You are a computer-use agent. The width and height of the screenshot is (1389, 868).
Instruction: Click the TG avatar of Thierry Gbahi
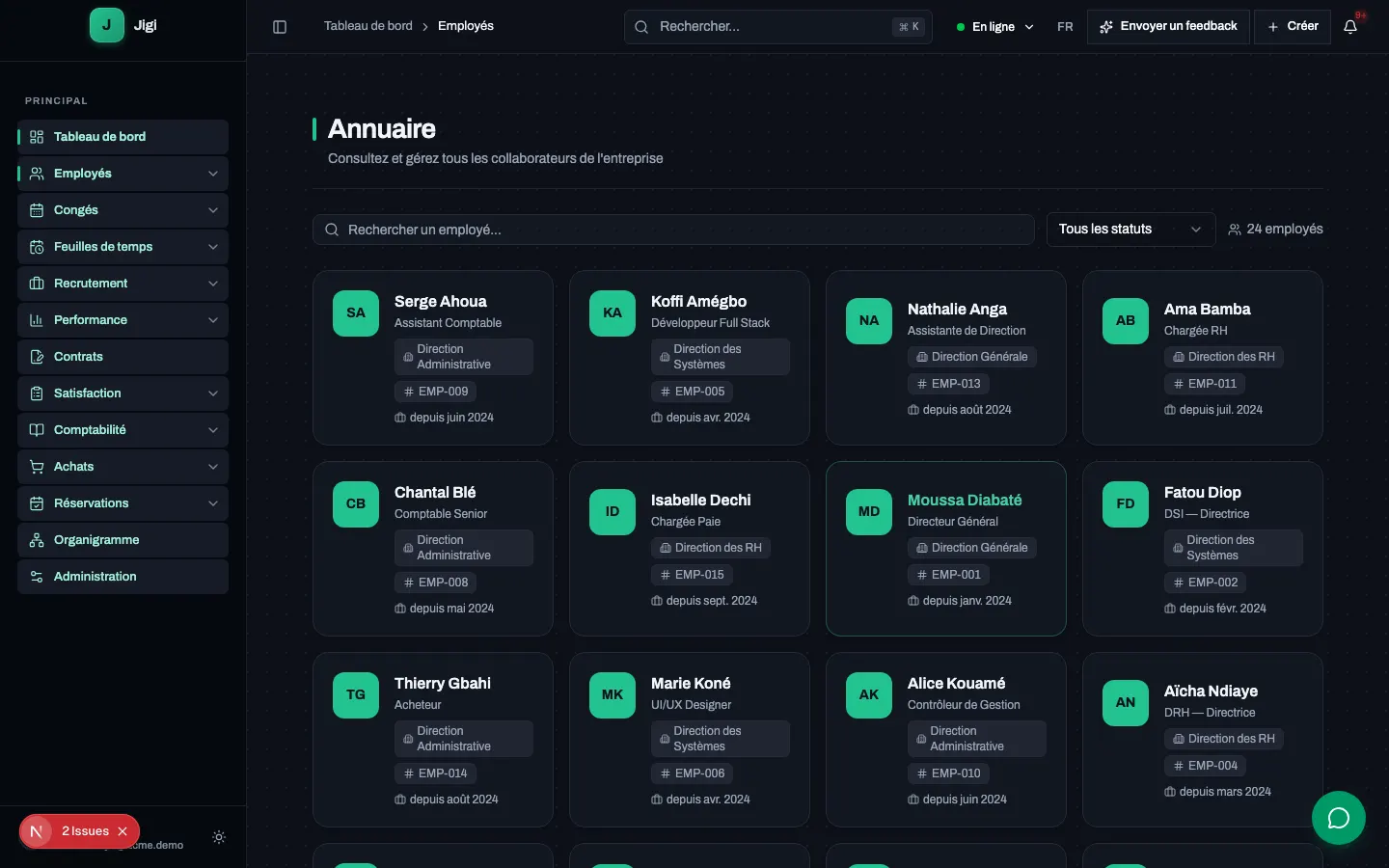356,695
